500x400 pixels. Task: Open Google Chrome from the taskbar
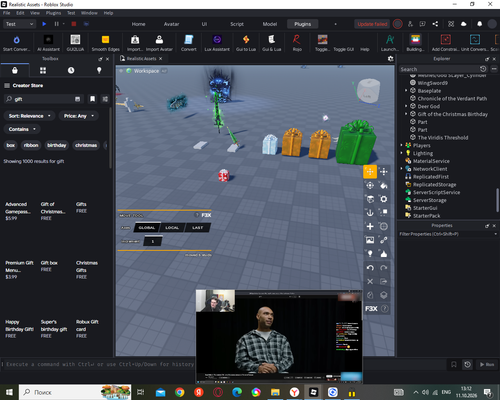click(180, 392)
